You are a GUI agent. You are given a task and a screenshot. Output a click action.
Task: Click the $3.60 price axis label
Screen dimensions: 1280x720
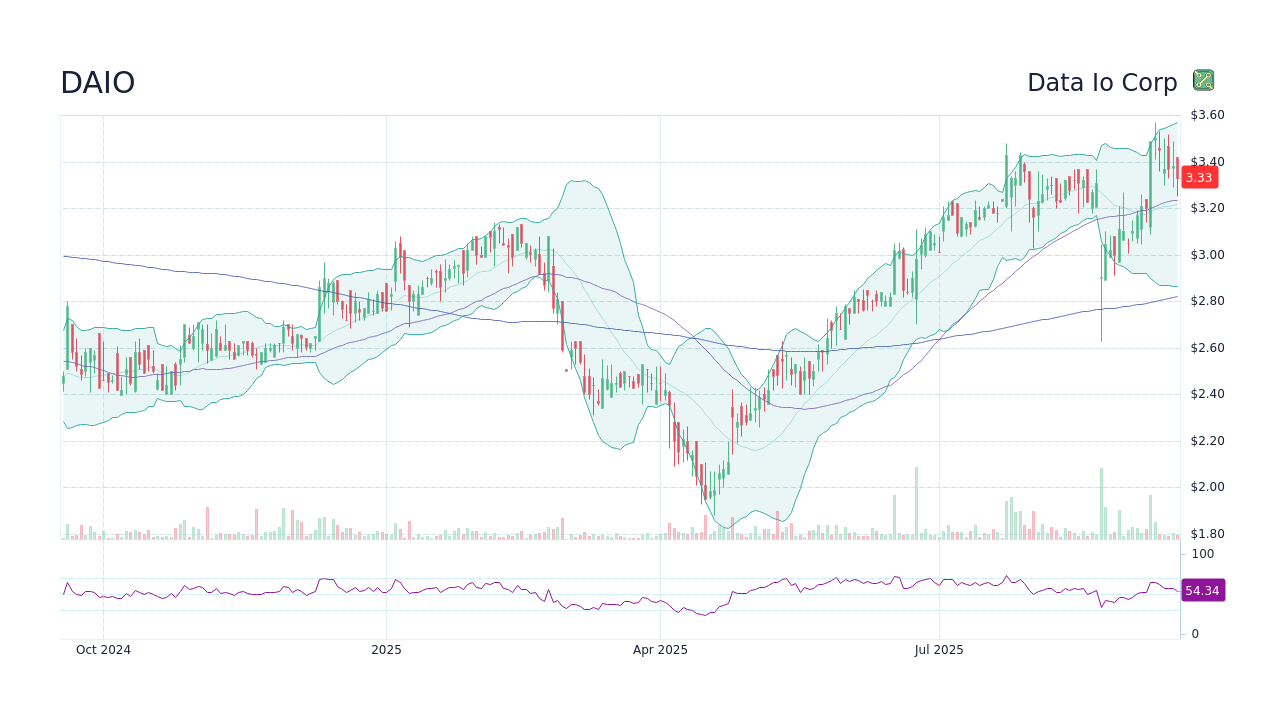coord(1207,115)
